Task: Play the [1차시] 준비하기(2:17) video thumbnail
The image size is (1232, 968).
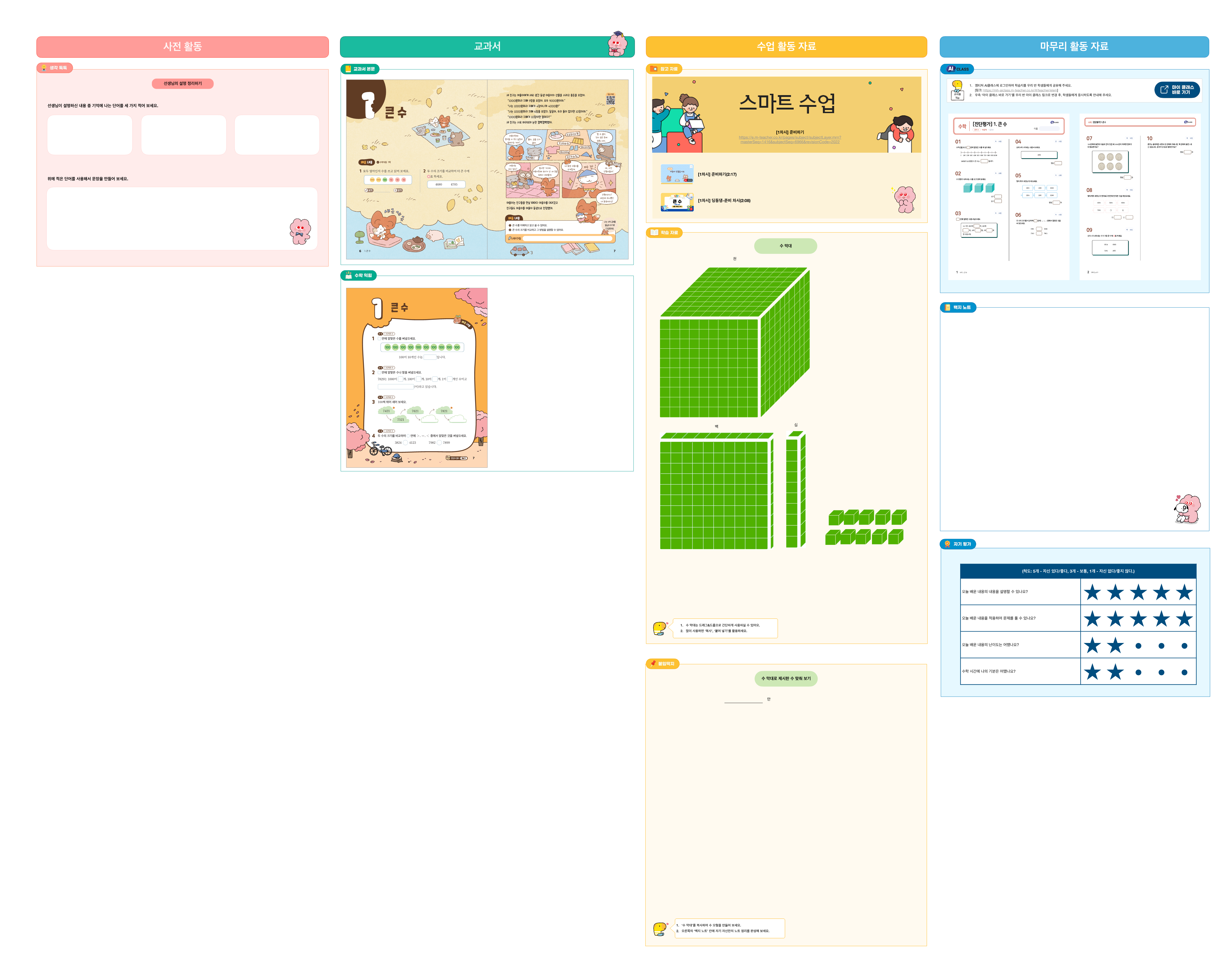Action: (677, 174)
